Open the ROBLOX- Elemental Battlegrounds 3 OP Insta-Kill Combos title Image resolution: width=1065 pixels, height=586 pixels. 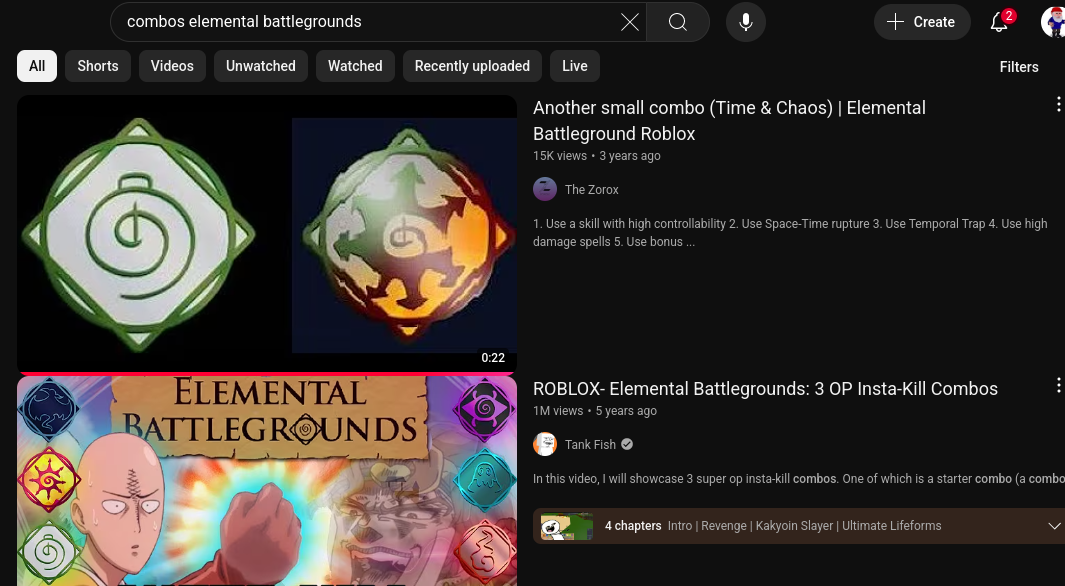click(765, 388)
